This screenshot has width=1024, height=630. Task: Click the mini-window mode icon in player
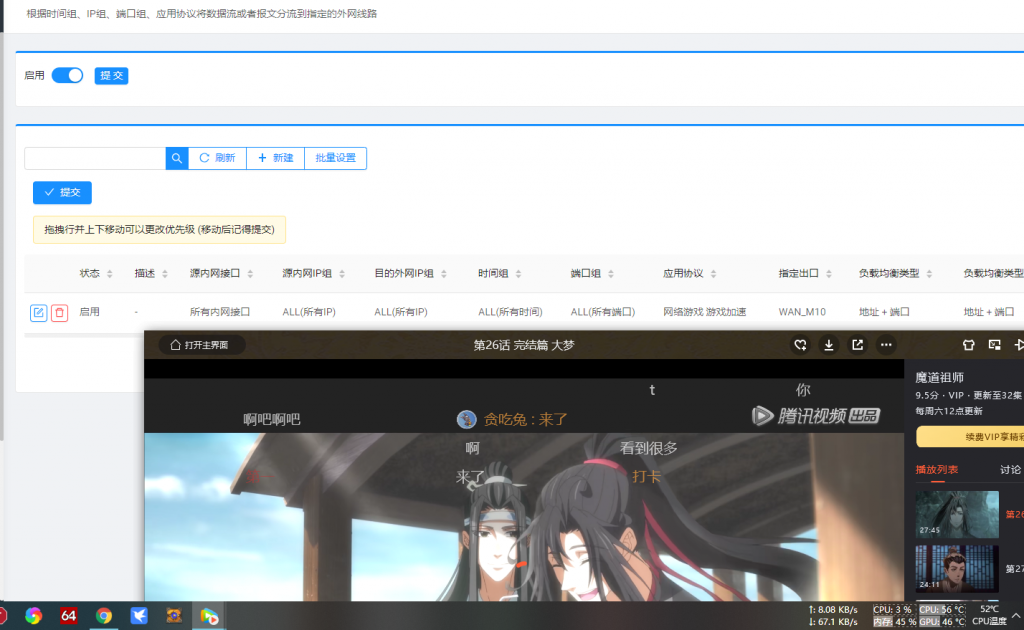pos(995,345)
